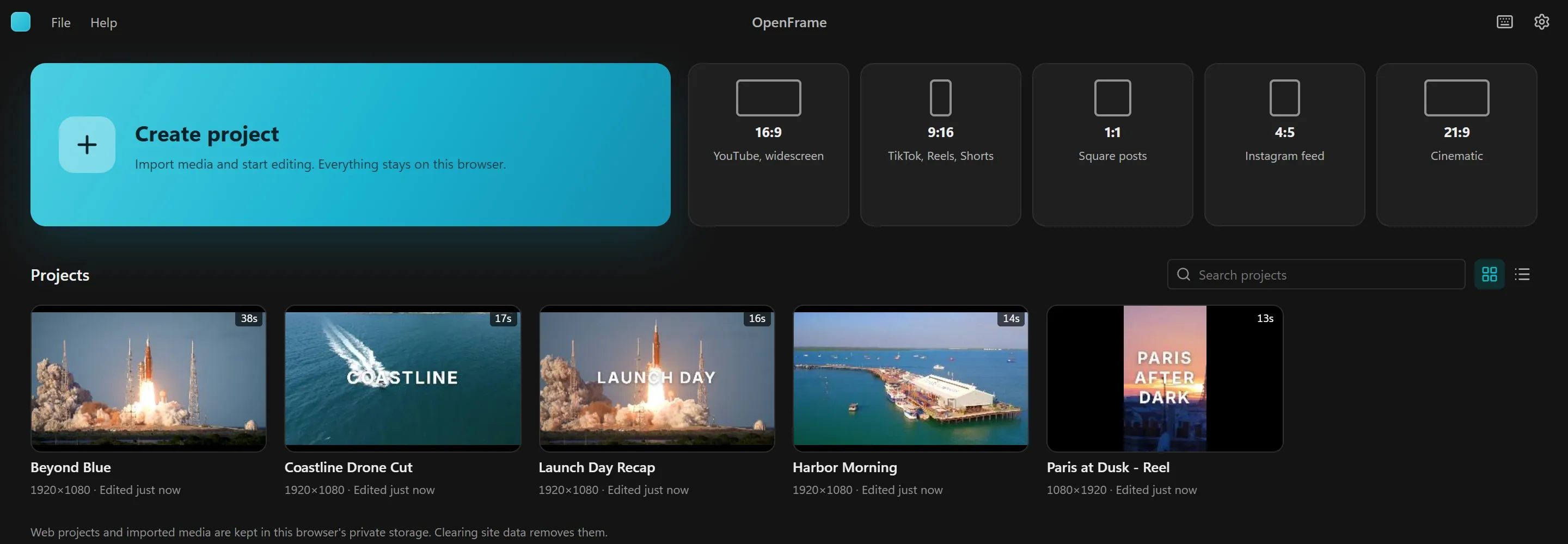The image size is (1568, 544).
Task: Click the Coastline Drone Cut title
Action: [348, 467]
